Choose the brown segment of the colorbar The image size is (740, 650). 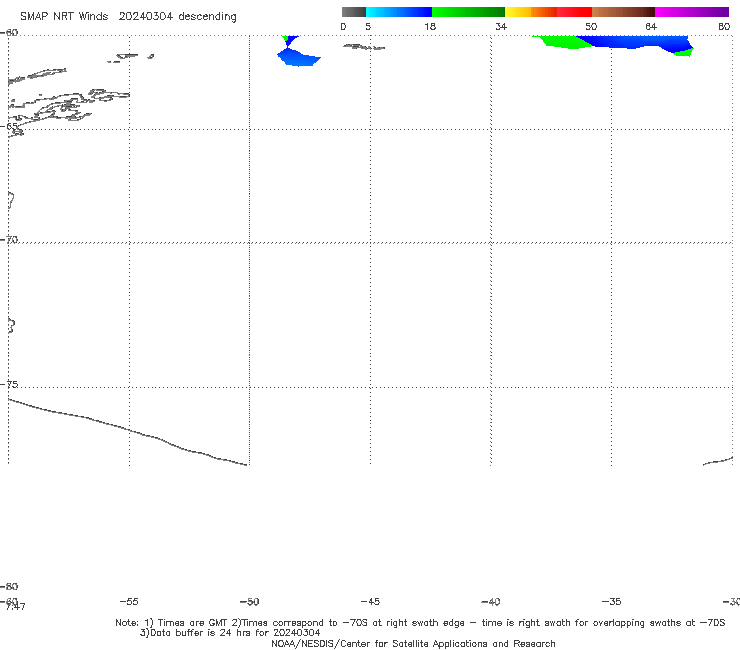pos(623,12)
